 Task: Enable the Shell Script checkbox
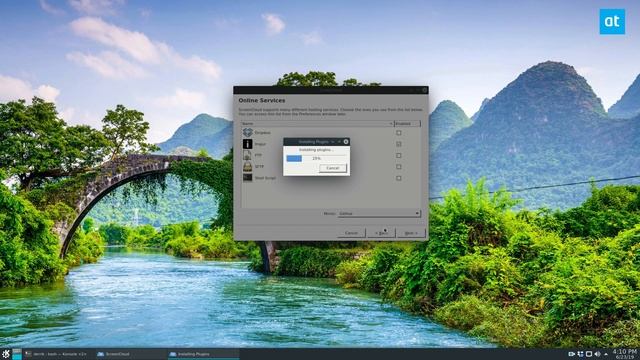399,178
